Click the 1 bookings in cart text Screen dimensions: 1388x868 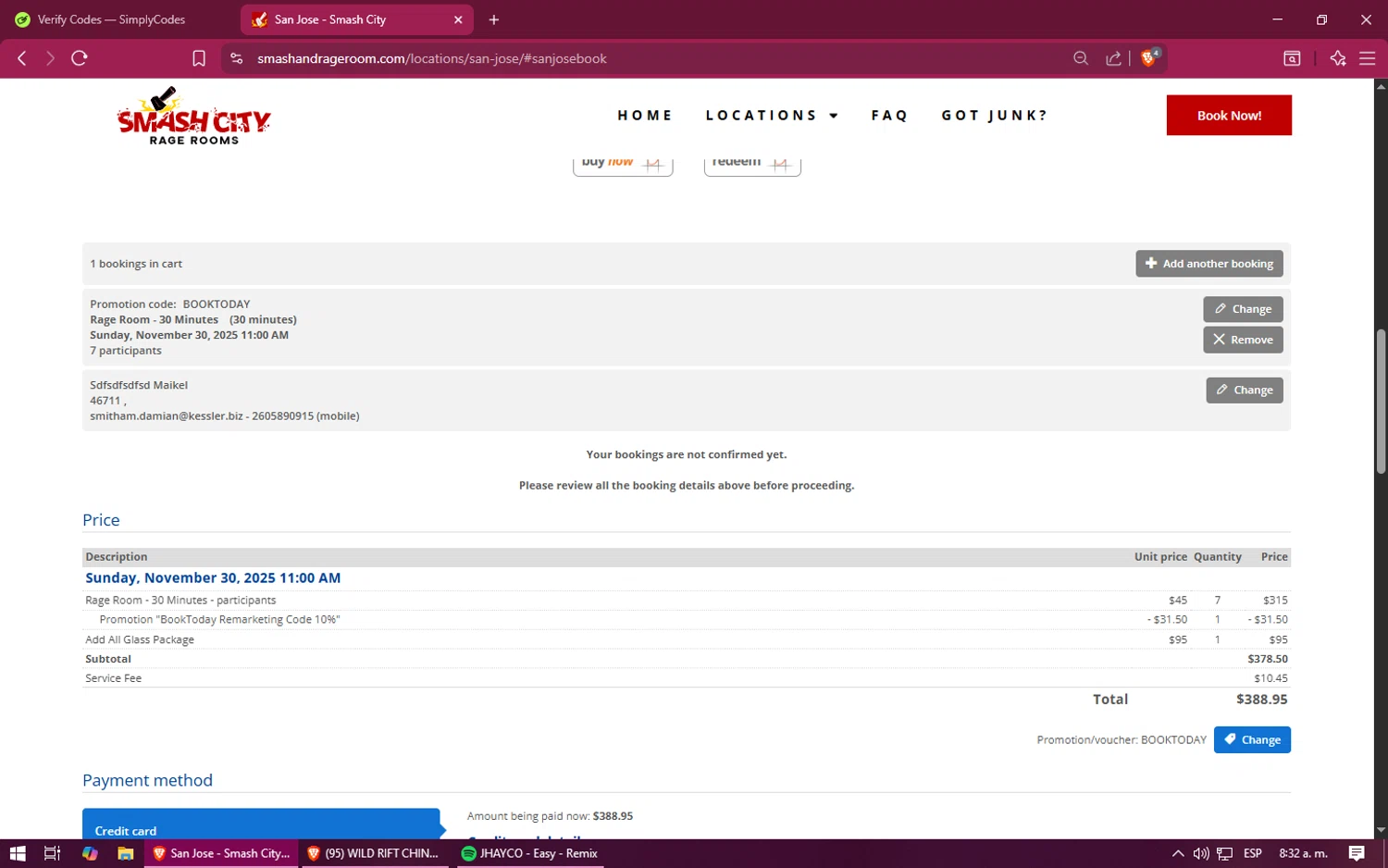pyautogui.click(x=136, y=264)
